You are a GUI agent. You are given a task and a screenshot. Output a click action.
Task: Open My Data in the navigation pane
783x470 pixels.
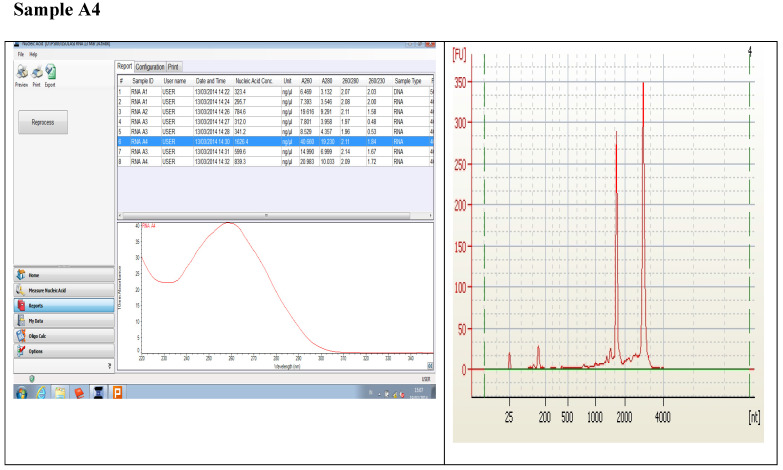click(x=64, y=321)
